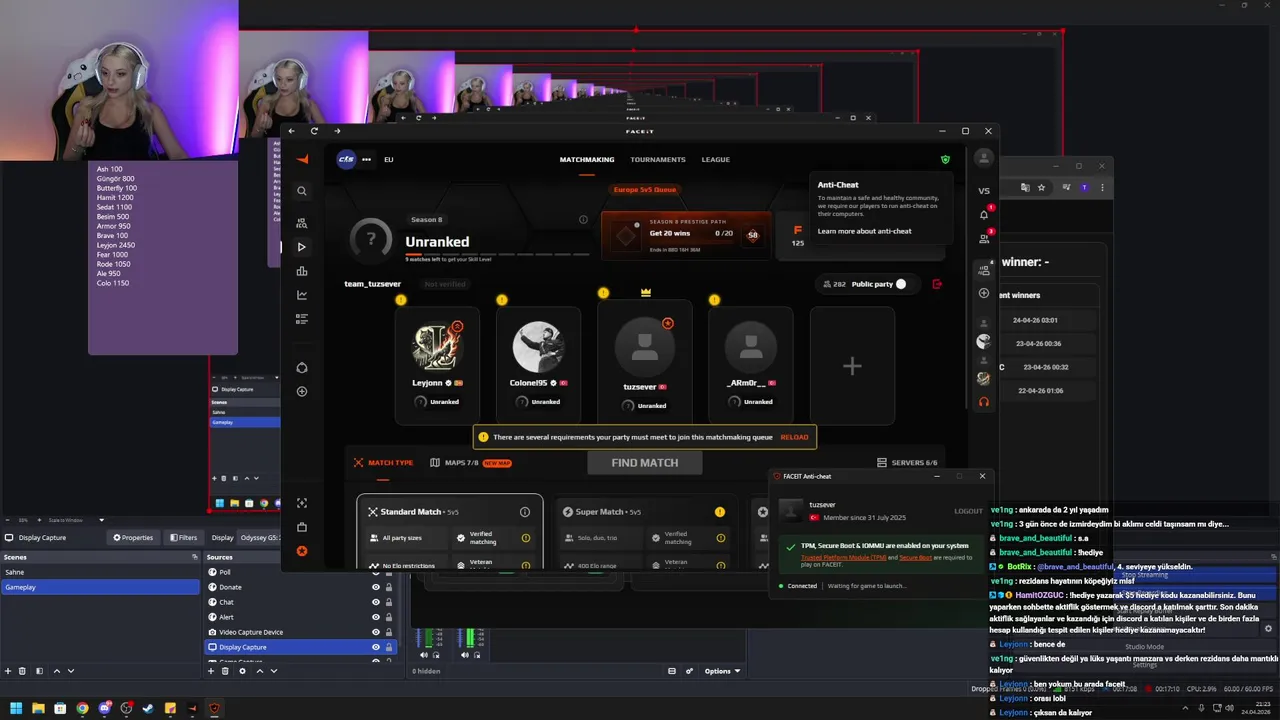This screenshot has width=1280, height=720.
Task: Open OBS Filters button
Action: pos(183,537)
